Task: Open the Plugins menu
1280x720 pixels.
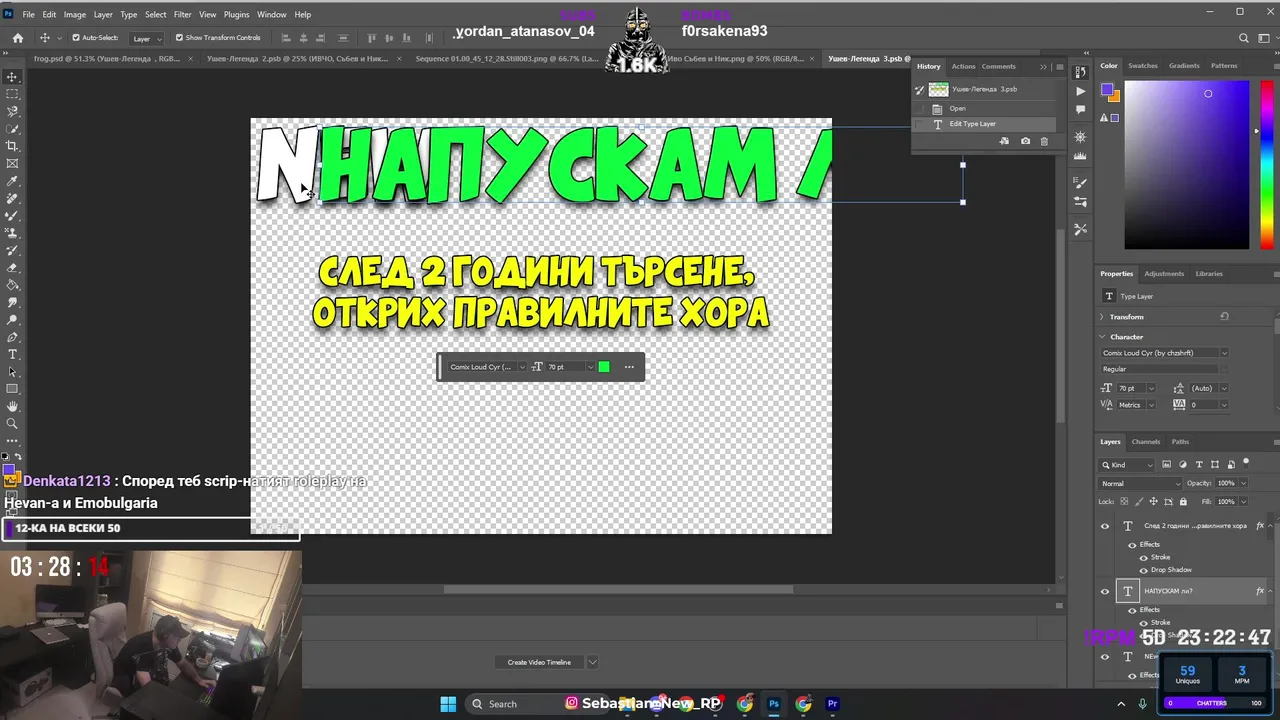Action: (x=237, y=15)
